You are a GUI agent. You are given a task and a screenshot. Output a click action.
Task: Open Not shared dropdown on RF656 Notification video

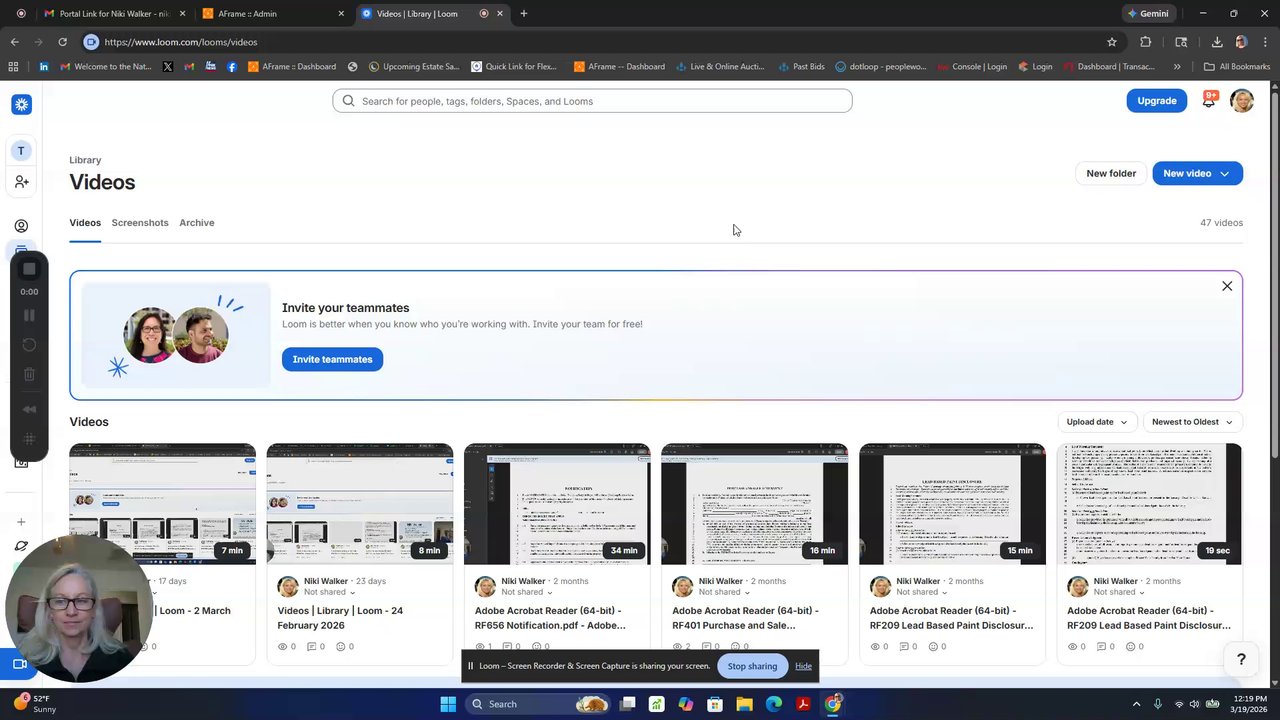click(528, 592)
